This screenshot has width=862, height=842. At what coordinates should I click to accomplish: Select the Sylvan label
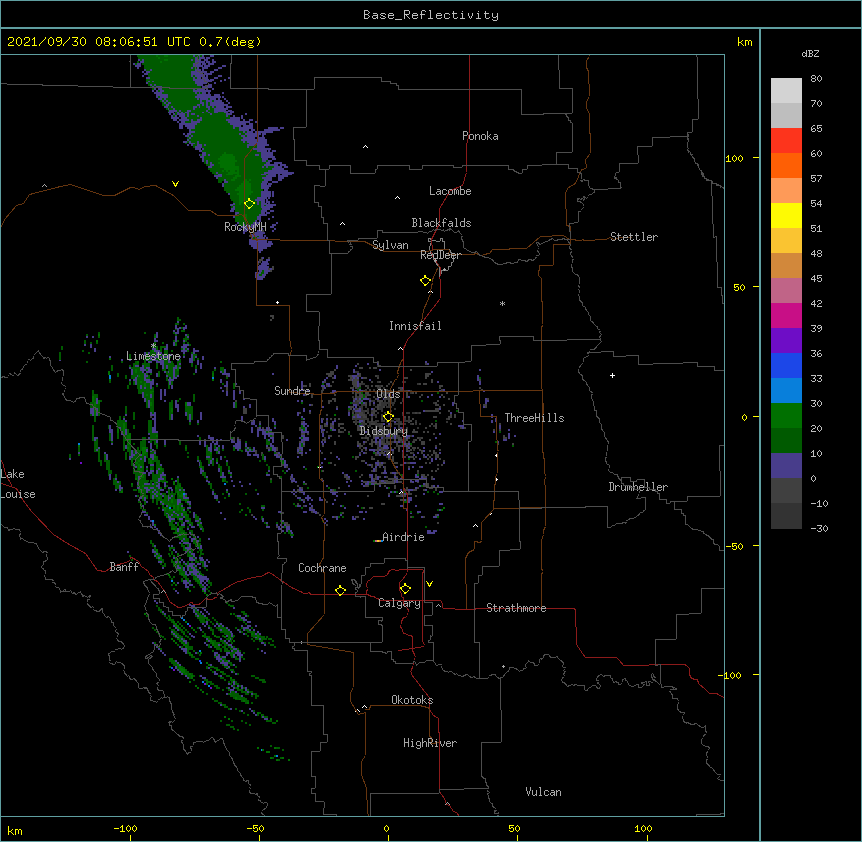390,245
